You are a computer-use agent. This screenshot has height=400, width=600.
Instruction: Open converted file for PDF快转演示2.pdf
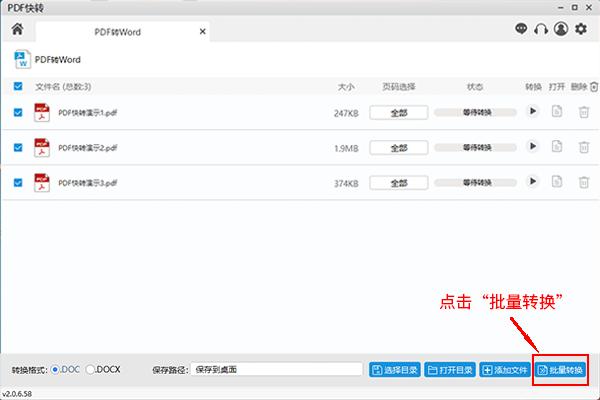pyautogui.click(x=557, y=146)
